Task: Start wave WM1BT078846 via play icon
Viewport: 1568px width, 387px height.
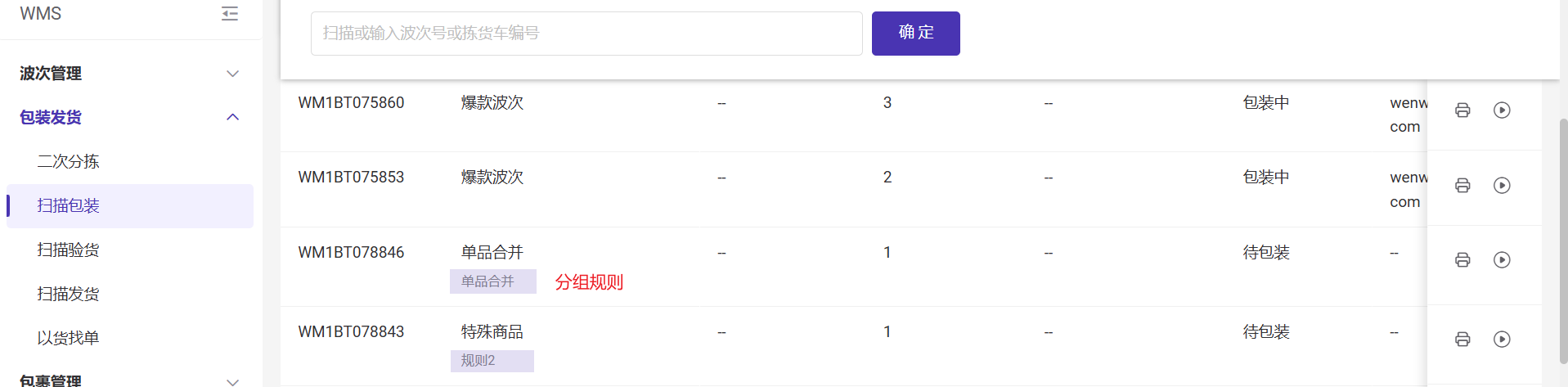Action: (x=1502, y=260)
